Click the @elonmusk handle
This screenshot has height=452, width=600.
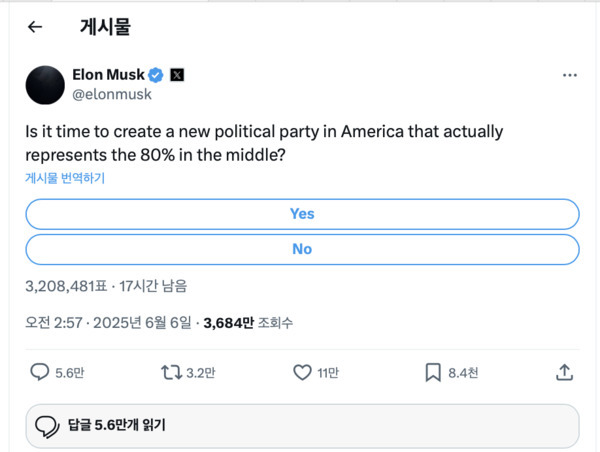[112, 93]
